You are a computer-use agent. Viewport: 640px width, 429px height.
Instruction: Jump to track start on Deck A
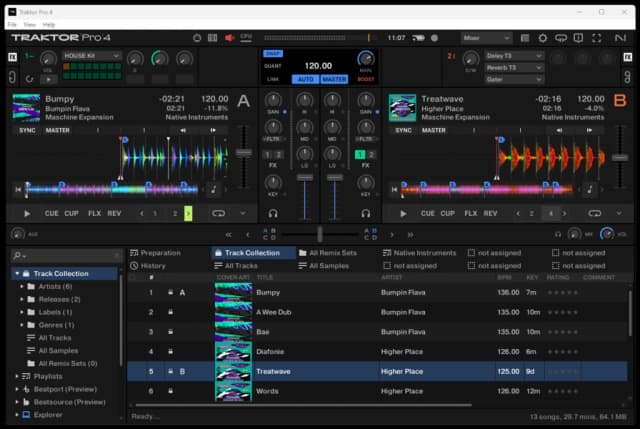coord(18,189)
